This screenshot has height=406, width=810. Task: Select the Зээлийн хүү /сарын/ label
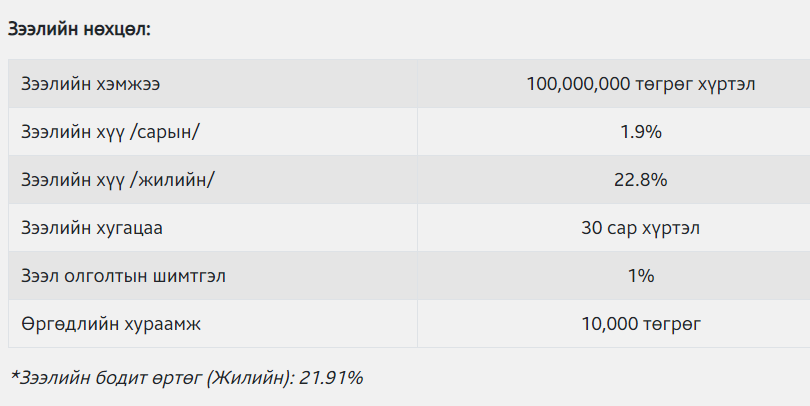click(x=110, y=132)
